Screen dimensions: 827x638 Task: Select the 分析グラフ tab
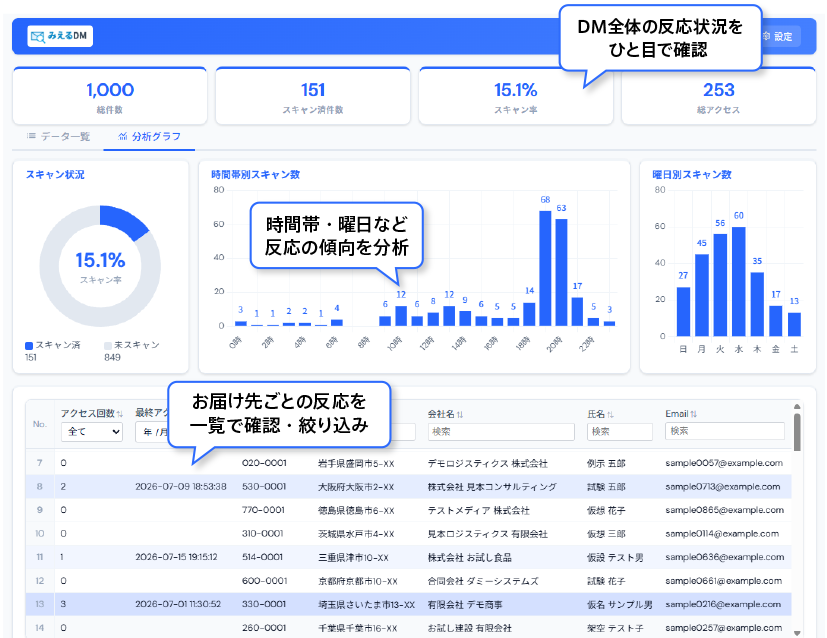149,137
